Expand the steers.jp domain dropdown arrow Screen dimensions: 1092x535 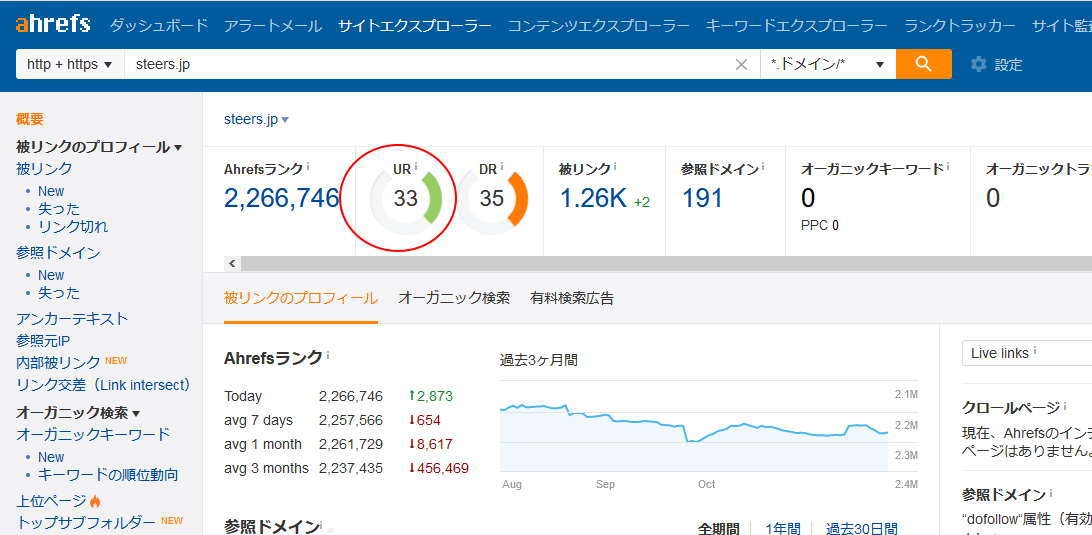tap(285, 120)
